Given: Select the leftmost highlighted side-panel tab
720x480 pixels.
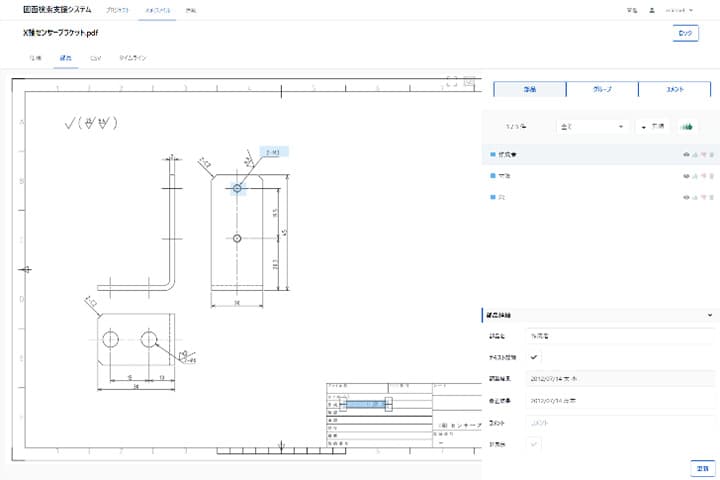Looking at the screenshot, I should tap(530, 89).
